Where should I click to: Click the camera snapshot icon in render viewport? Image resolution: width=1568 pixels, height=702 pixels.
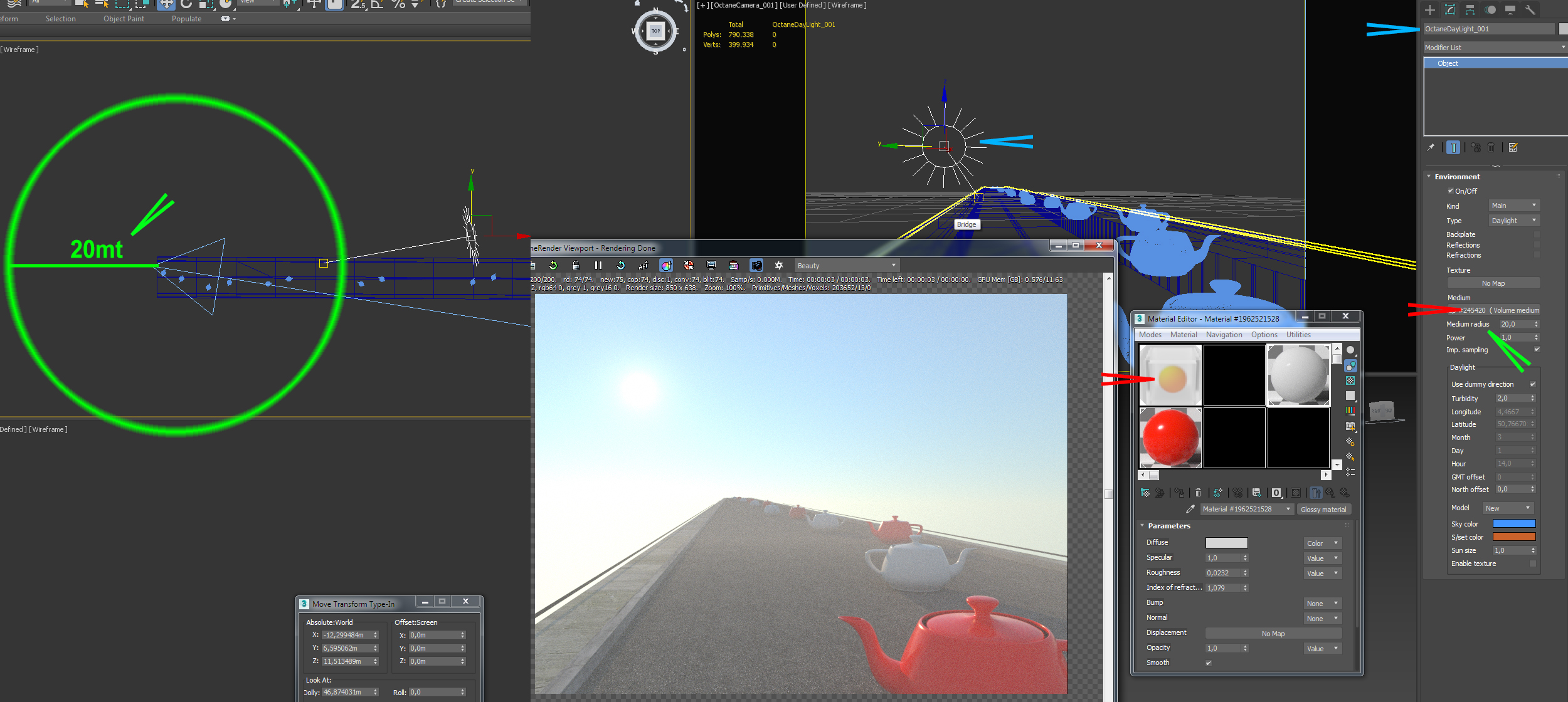click(756, 265)
